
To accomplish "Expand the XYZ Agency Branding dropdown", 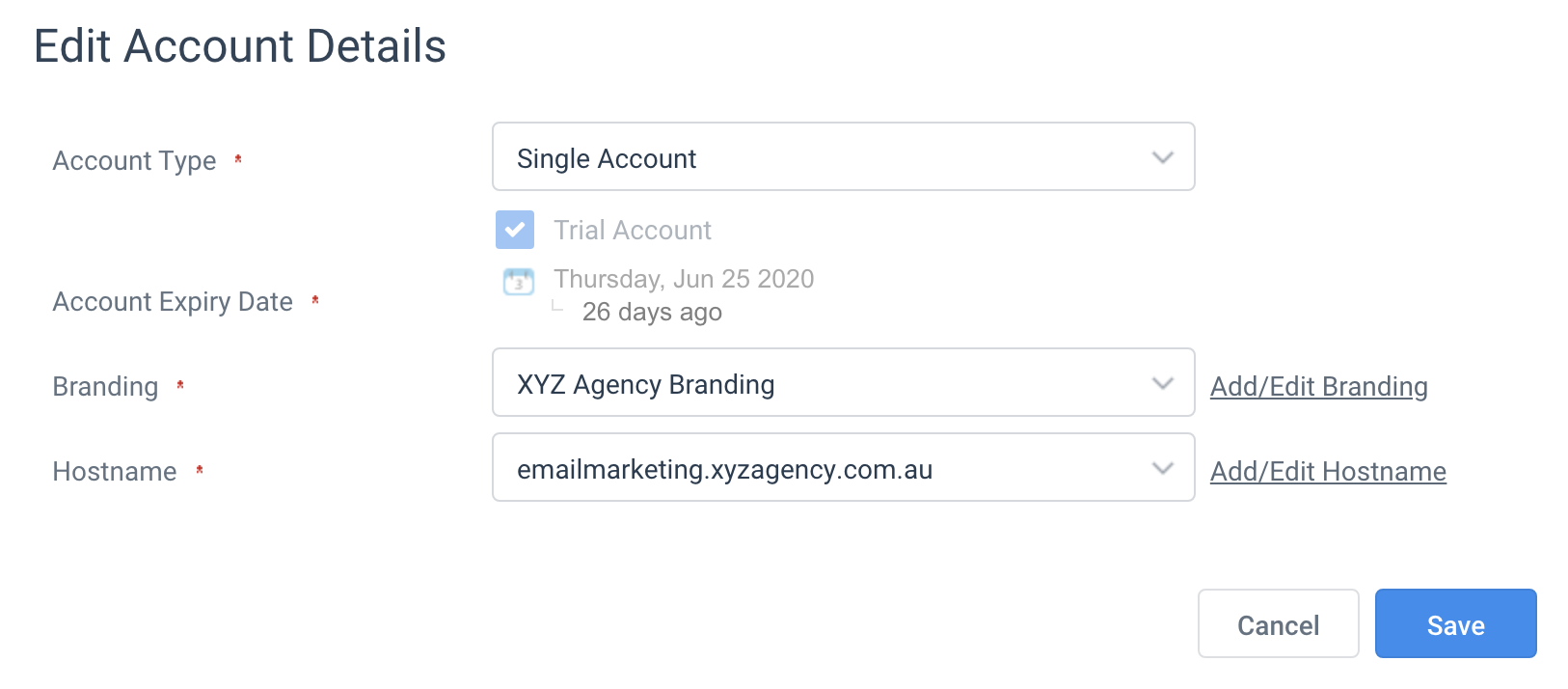I will [x=844, y=382].
